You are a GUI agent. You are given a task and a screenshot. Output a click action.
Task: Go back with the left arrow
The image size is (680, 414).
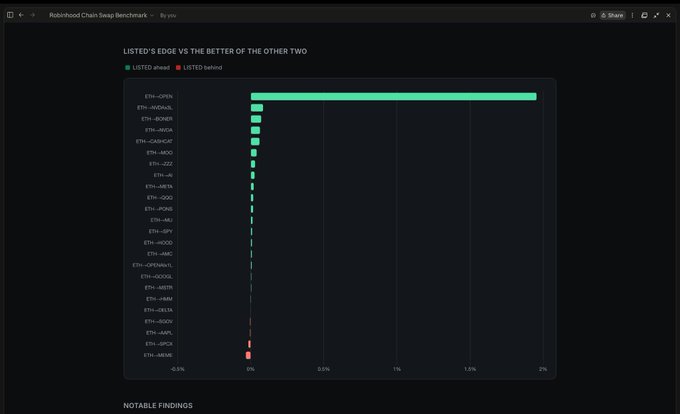tap(21, 15)
